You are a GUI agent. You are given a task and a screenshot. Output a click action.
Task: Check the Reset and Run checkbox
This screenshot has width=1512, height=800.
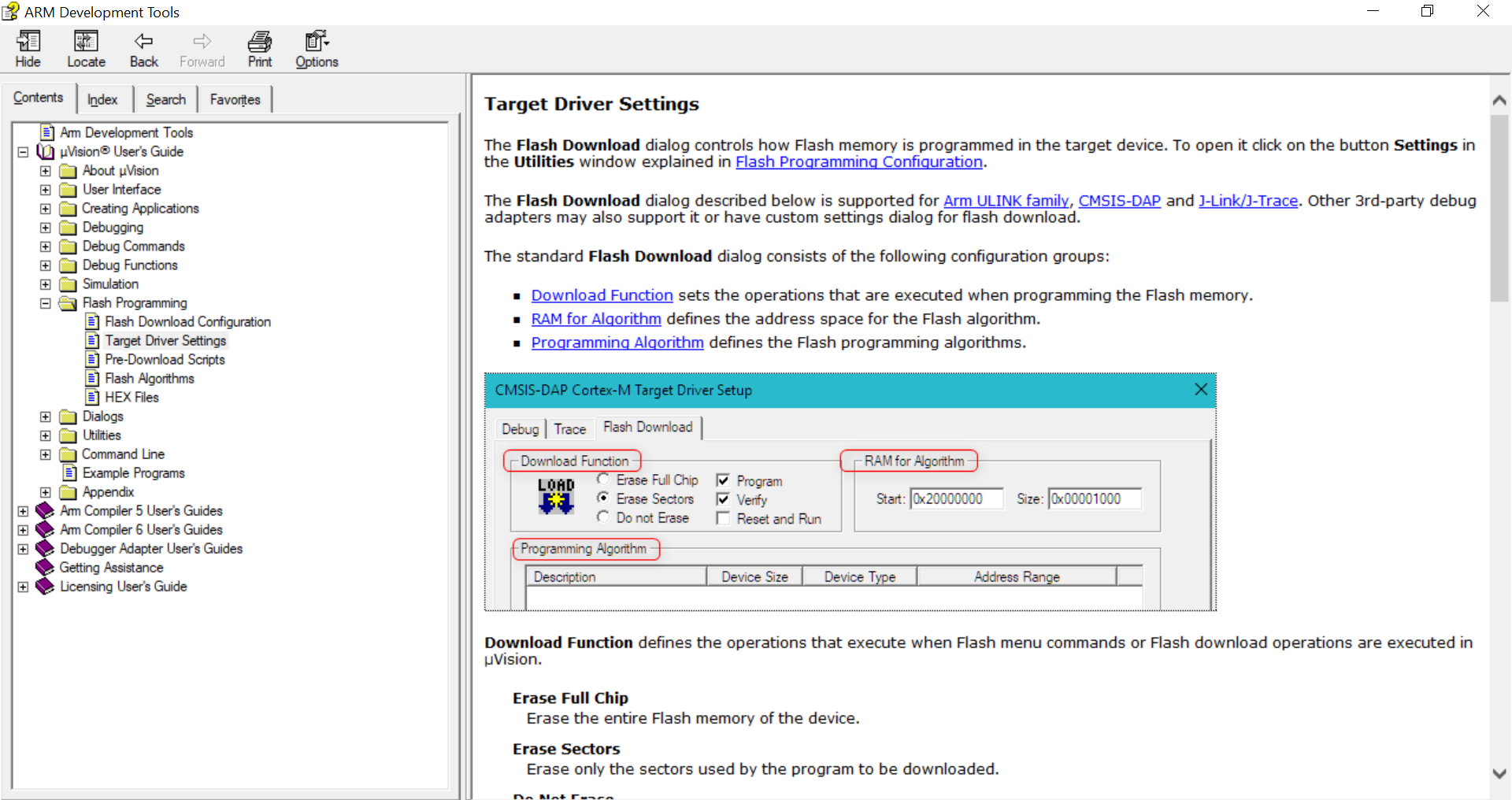tap(724, 518)
